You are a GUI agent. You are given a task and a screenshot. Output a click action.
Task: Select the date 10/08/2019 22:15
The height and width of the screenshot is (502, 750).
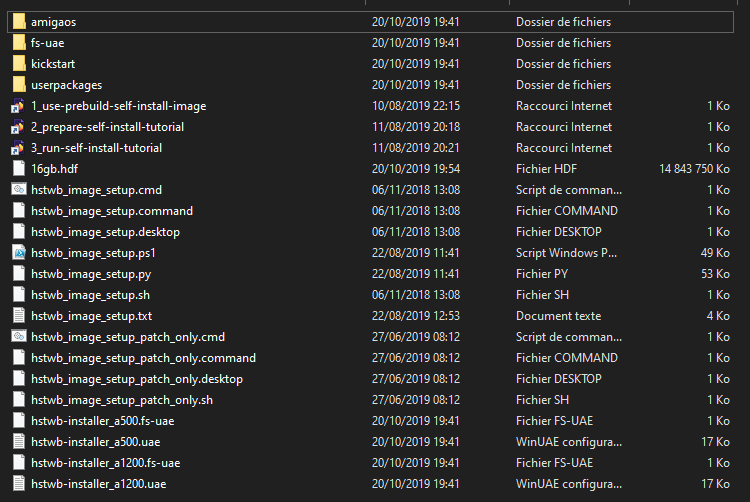click(x=416, y=106)
